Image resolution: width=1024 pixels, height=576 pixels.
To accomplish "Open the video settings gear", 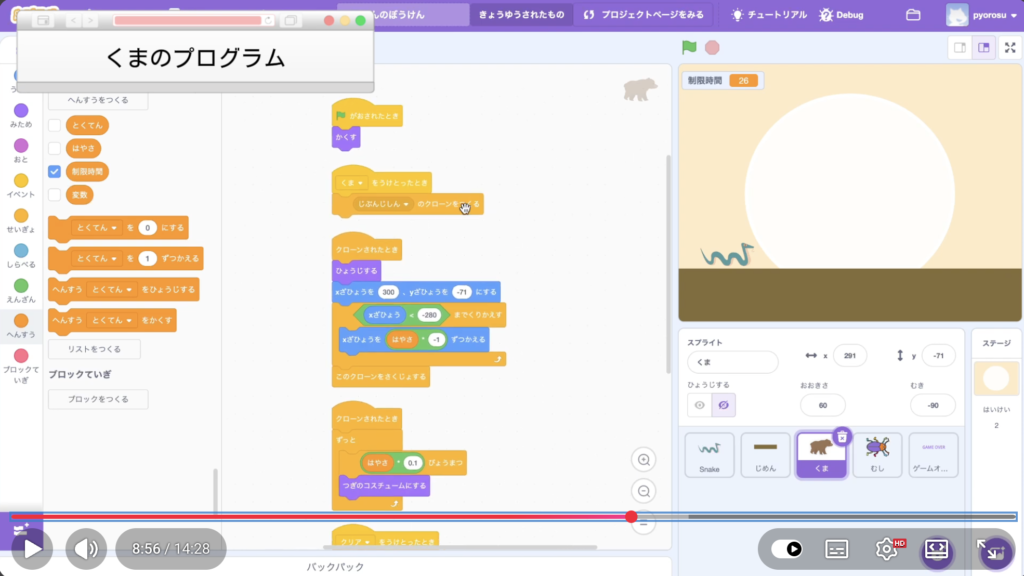I will (886, 549).
